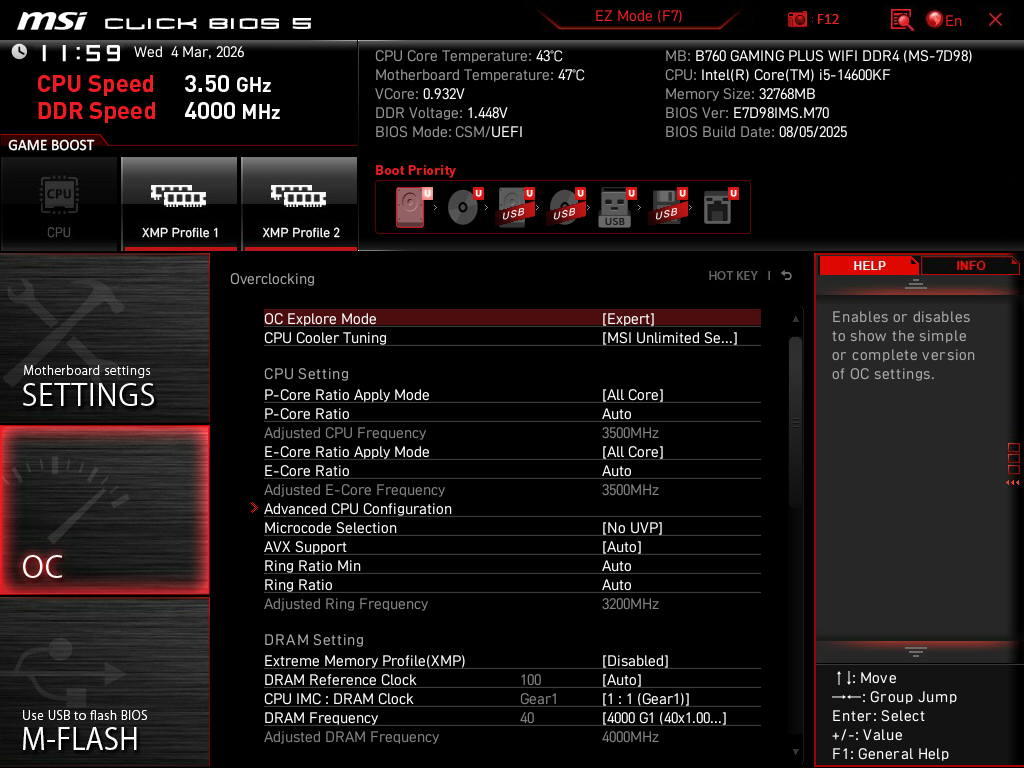Toggle XMP Profile 2
1024x768 pixels.
click(x=300, y=204)
